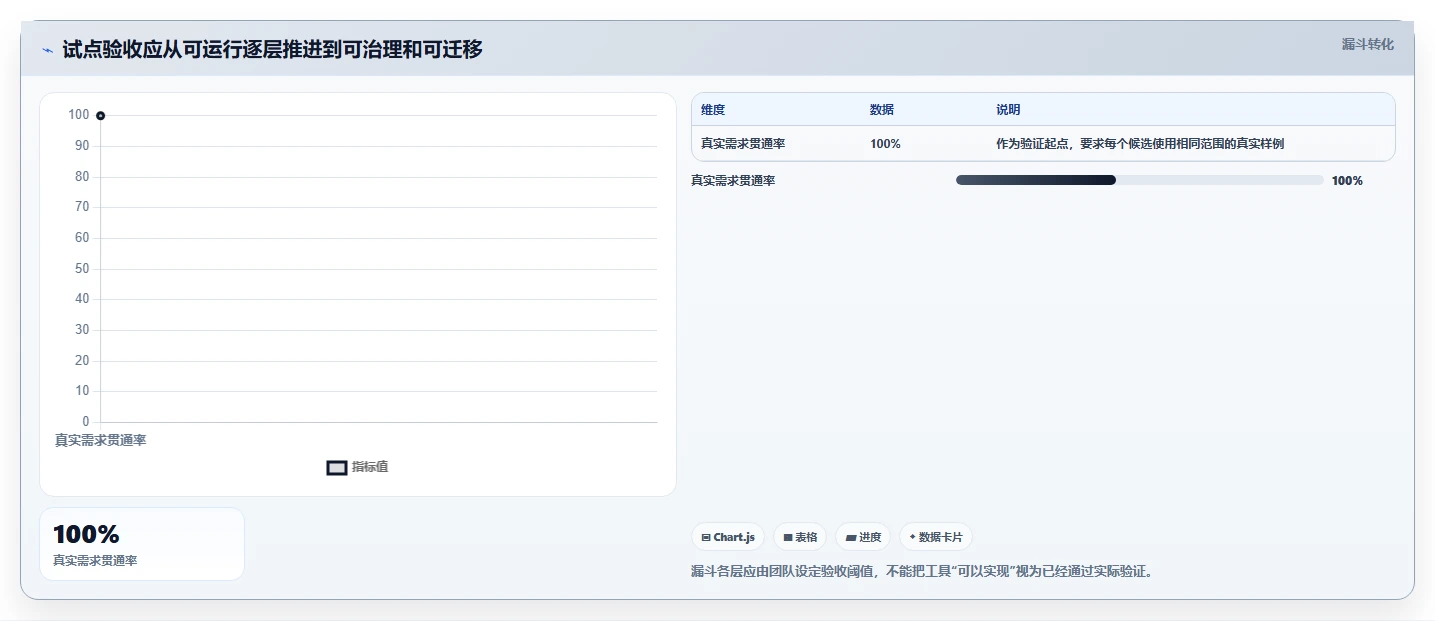The height and width of the screenshot is (621, 1435).
Task: Click the Chart.js chip icon
Action: tap(706, 538)
